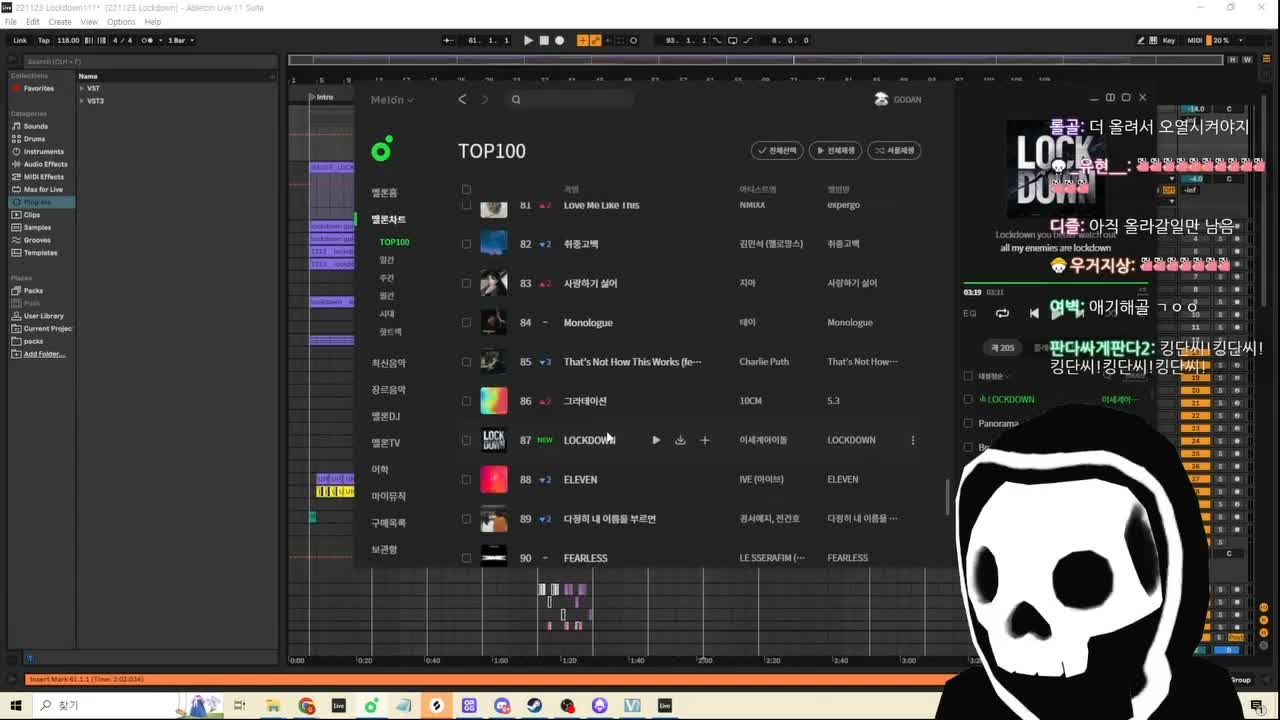
Task: Click the Ableton Stop transport button
Action: [x=544, y=41]
